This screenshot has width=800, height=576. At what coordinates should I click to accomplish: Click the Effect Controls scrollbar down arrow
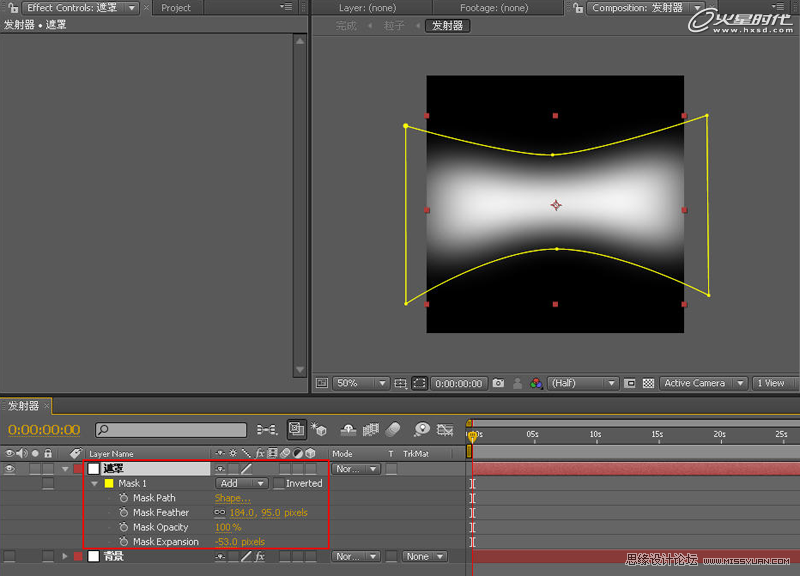[300, 369]
